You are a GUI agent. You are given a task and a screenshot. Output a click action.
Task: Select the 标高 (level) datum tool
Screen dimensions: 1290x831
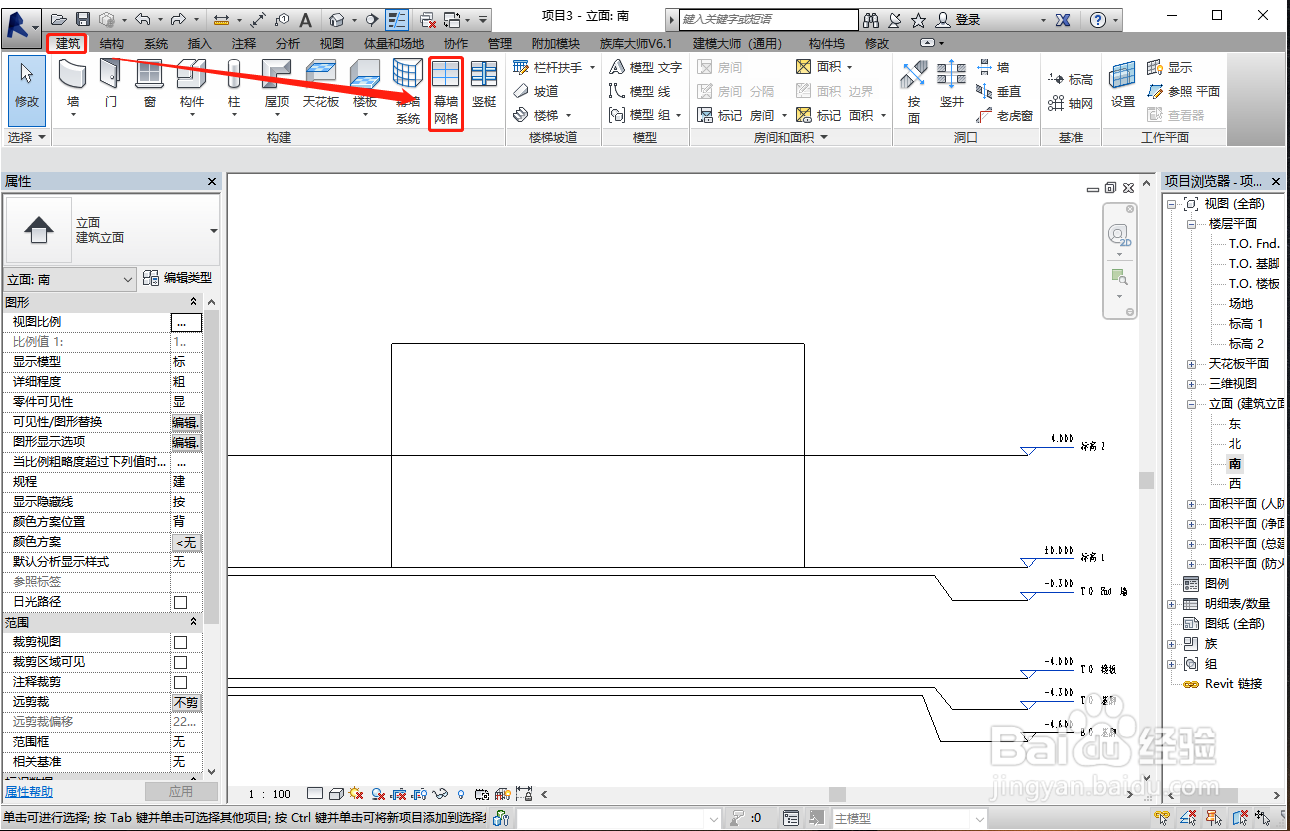(1070, 79)
